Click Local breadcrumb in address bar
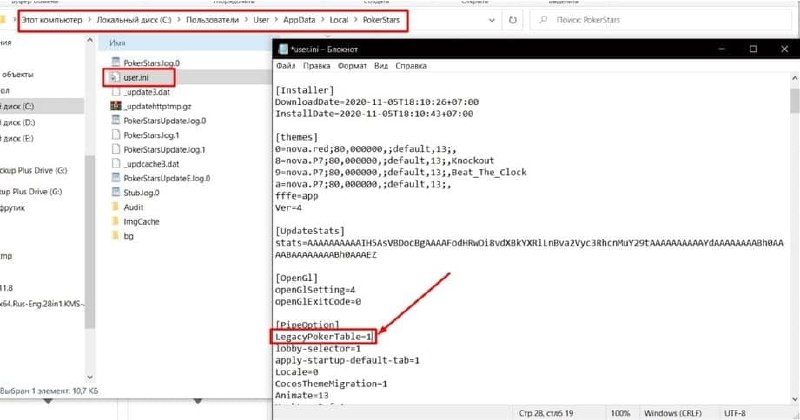The width and height of the screenshot is (800, 420). 339,20
